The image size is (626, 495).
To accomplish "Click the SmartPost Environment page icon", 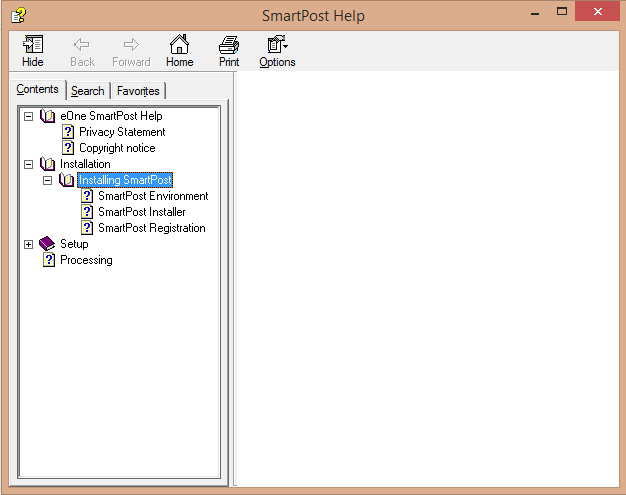I will coord(87,196).
